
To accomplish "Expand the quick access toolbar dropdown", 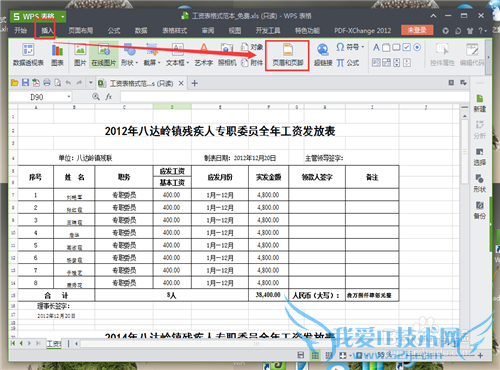I will pos(90,83).
